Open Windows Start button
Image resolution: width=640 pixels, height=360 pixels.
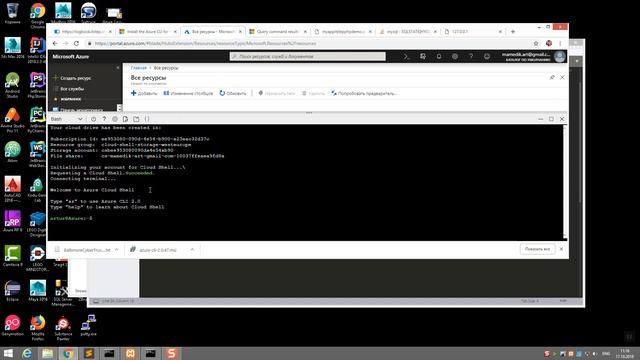click(x=8, y=353)
